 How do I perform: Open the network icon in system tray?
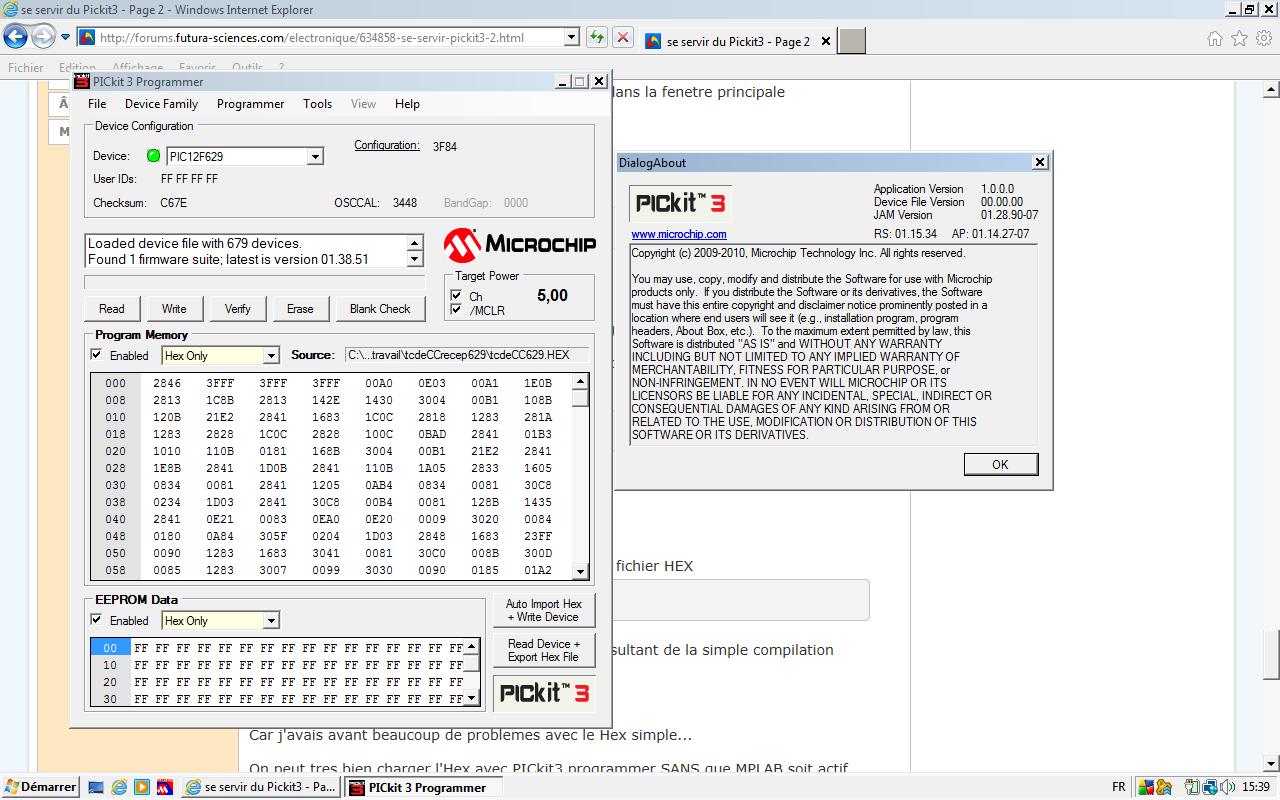1209,787
